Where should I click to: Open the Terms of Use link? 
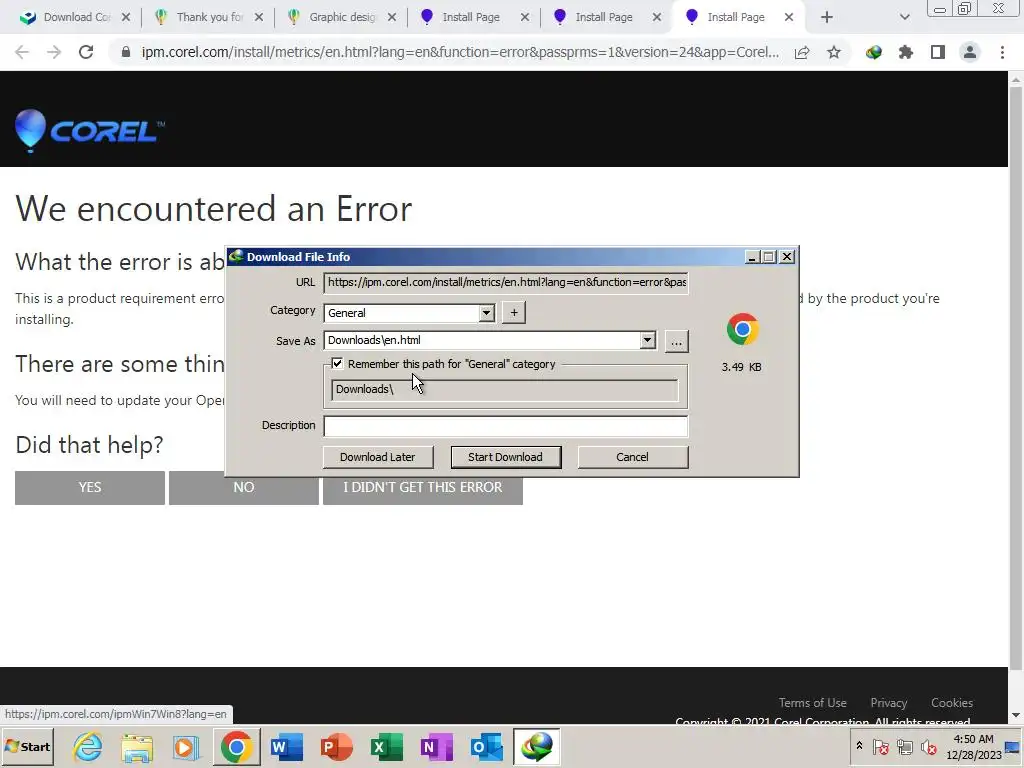click(x=812, y=703)
